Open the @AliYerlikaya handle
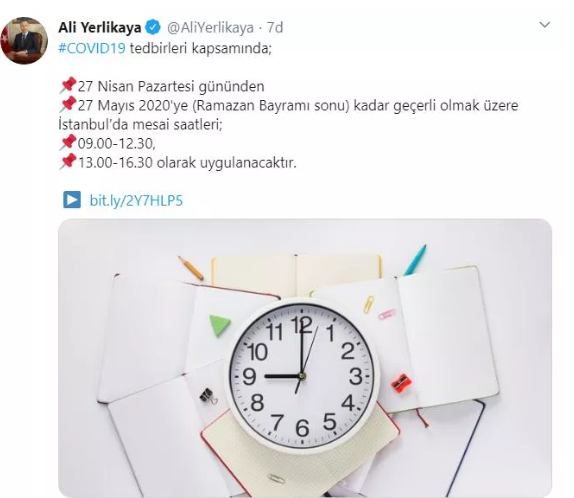This screenshot has width=574, height=498. (210, 28)
